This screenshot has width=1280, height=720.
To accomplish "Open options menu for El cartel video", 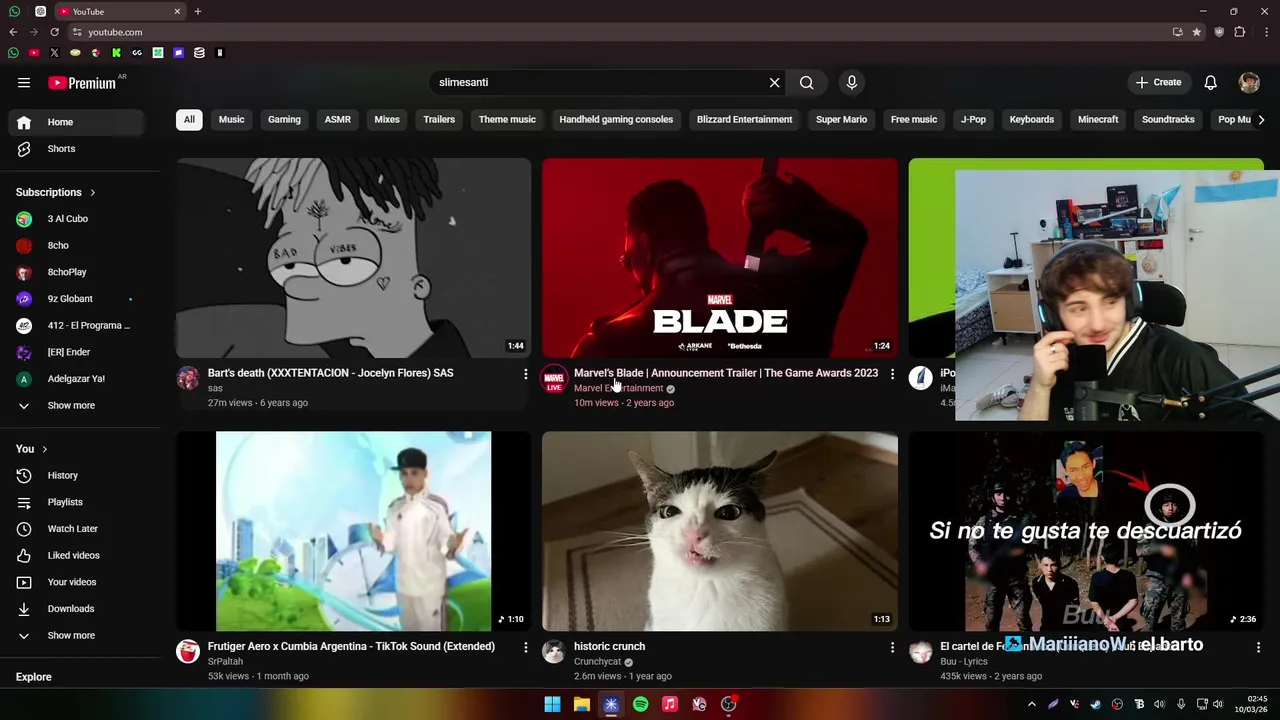I will click(x=1258, y=648).
